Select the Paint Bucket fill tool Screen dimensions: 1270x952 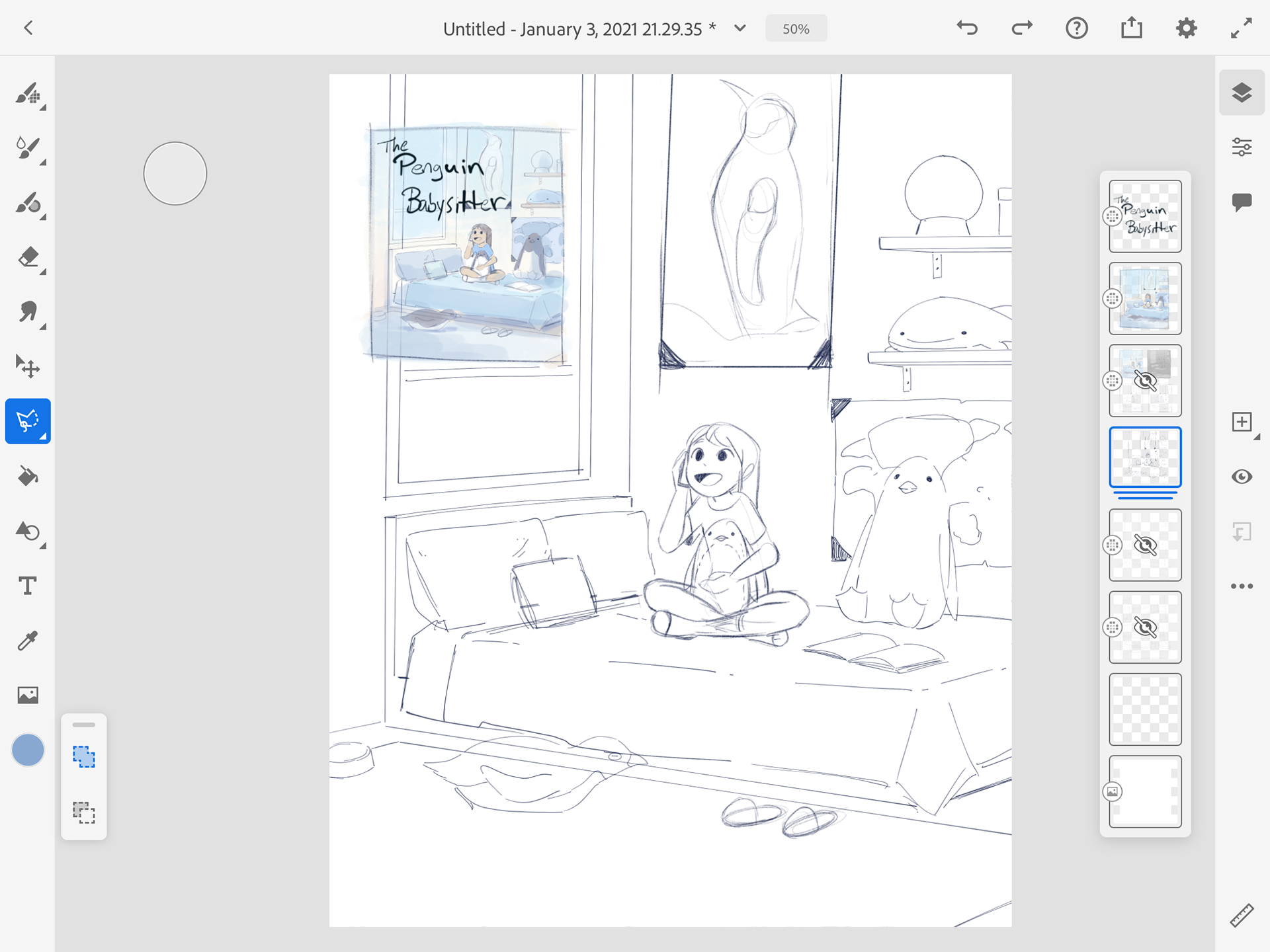point(28,476)
